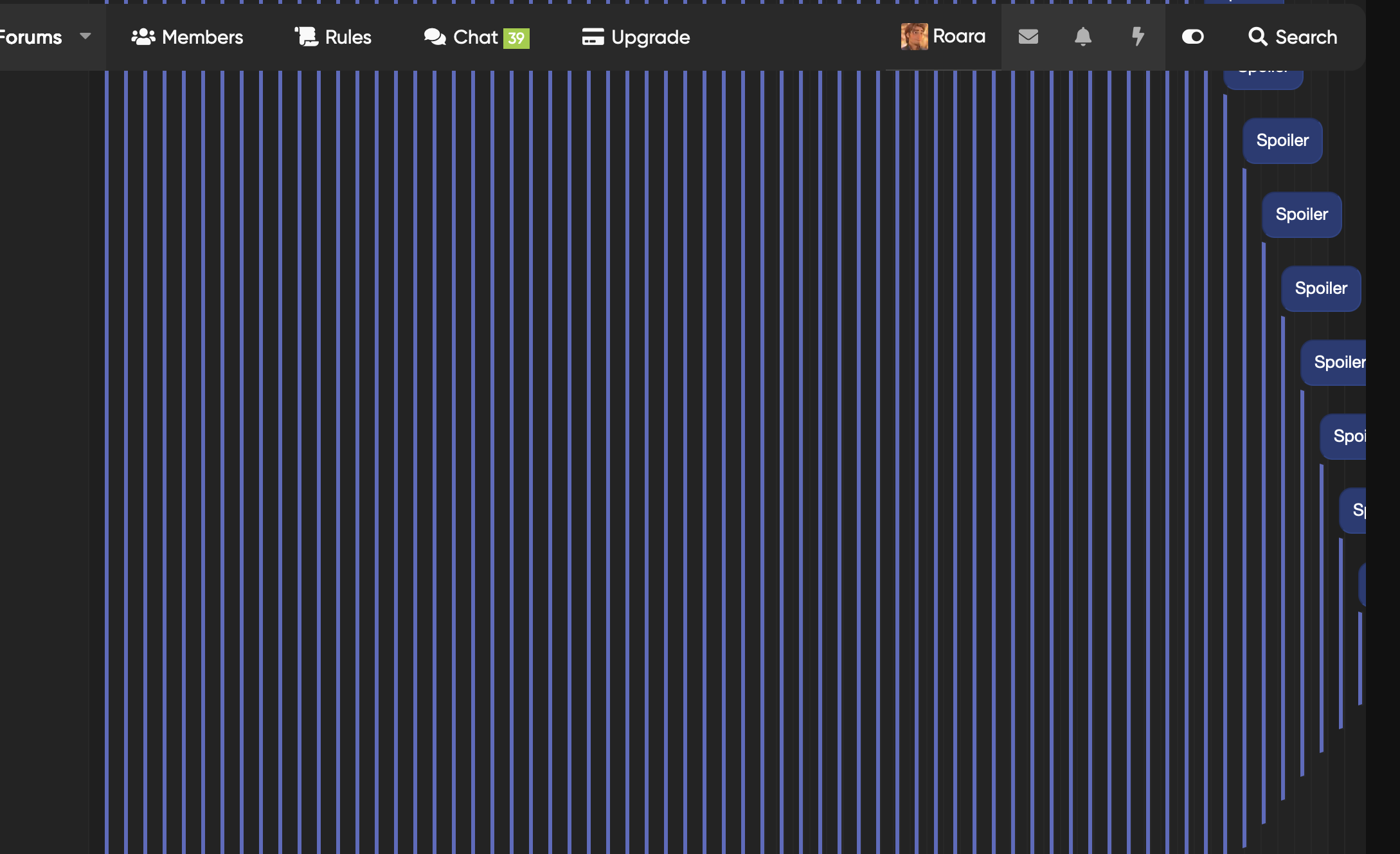The width and height of the screenshot is (1400, 854).
Task: Click the Upgrade credit card icon
Action: pos(593,37)
